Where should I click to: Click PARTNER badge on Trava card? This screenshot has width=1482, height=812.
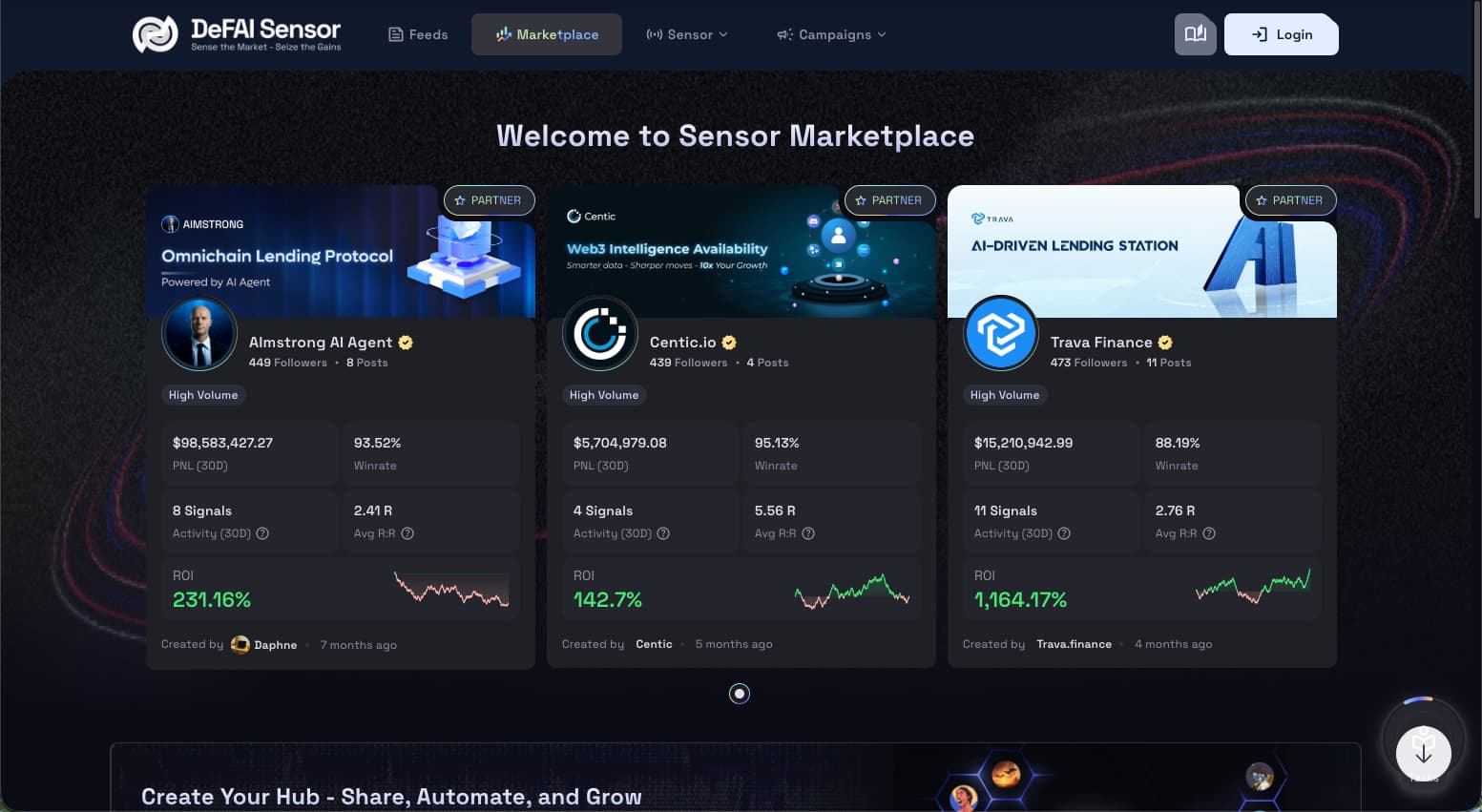click(x=1290, y=200)
